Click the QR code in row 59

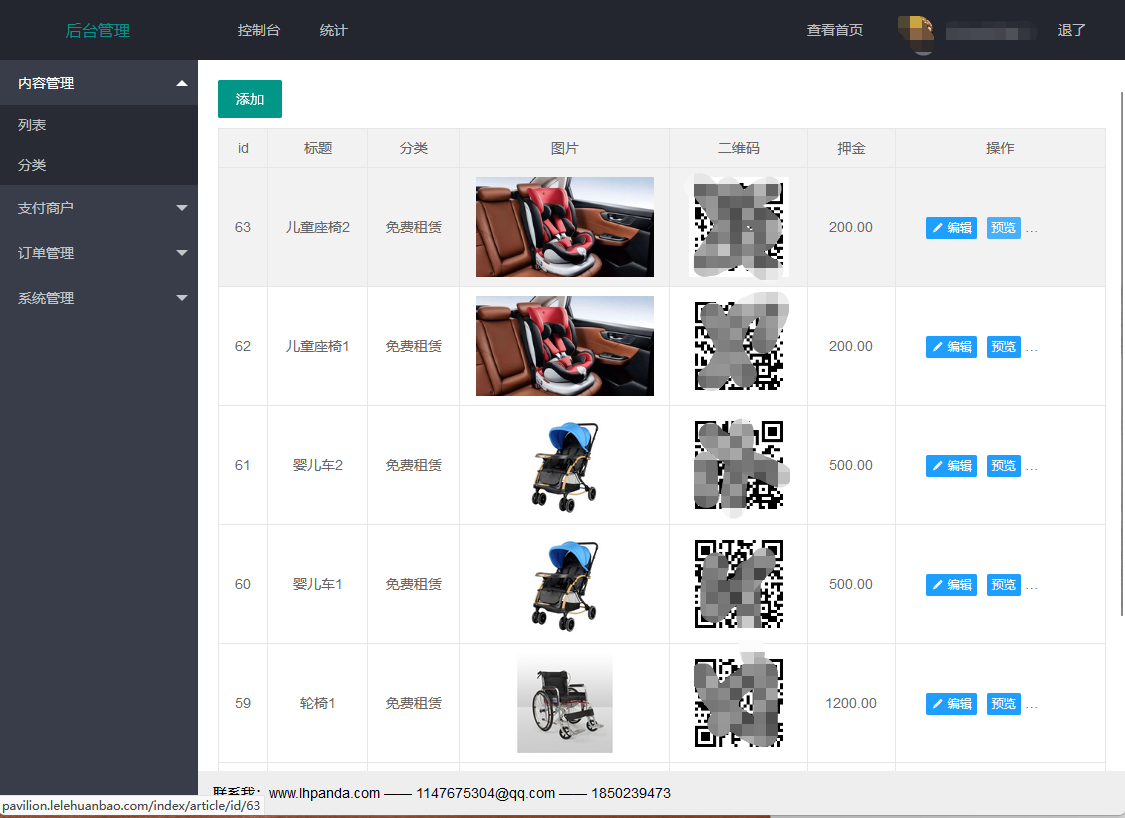point(739,703)
